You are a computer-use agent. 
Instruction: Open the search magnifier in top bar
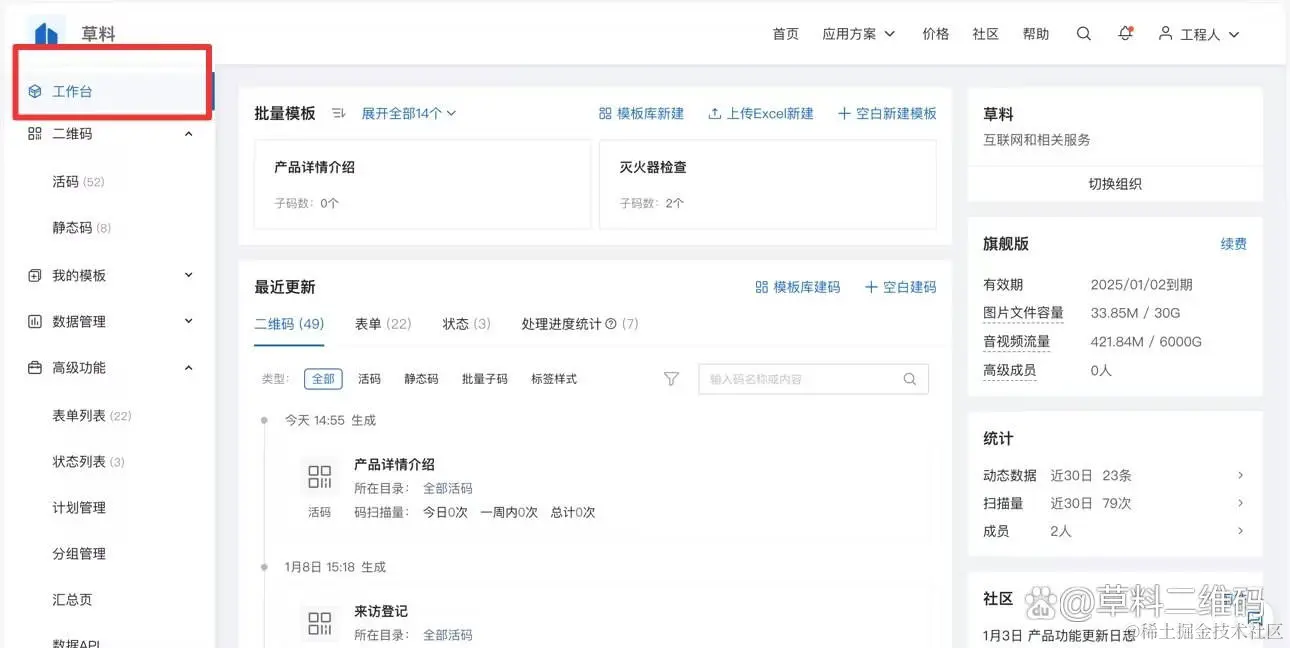[x=1083, y=34]
